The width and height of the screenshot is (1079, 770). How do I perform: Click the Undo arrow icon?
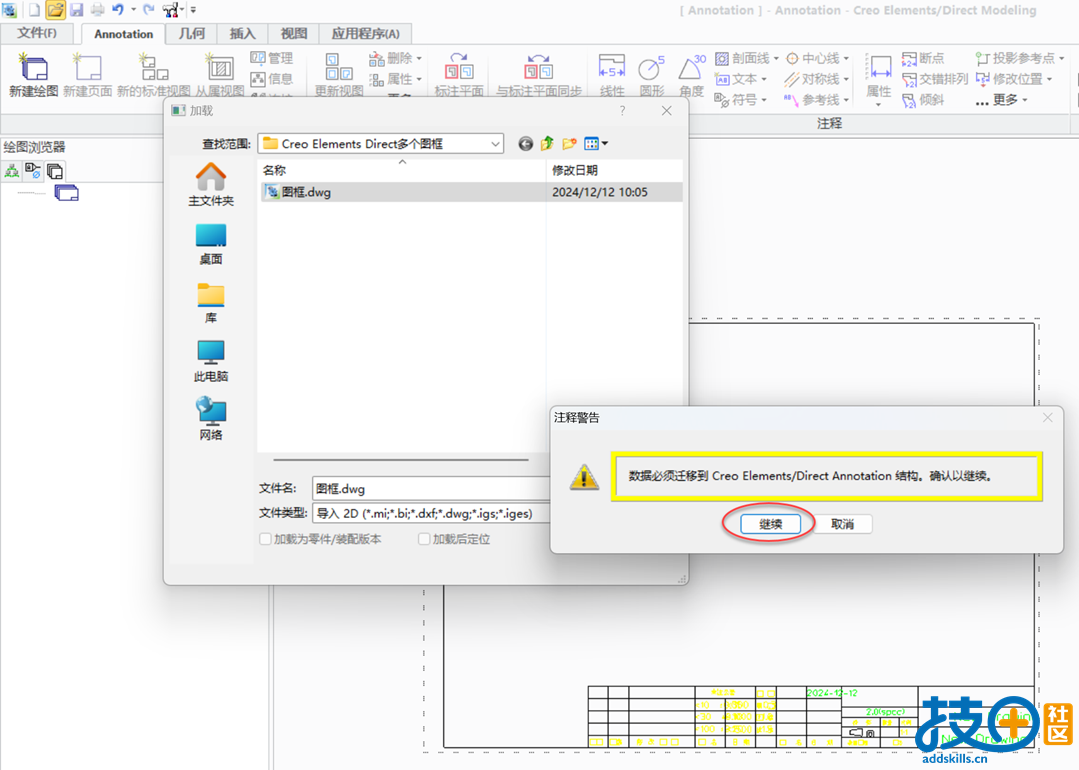click(x=118, y=10)
